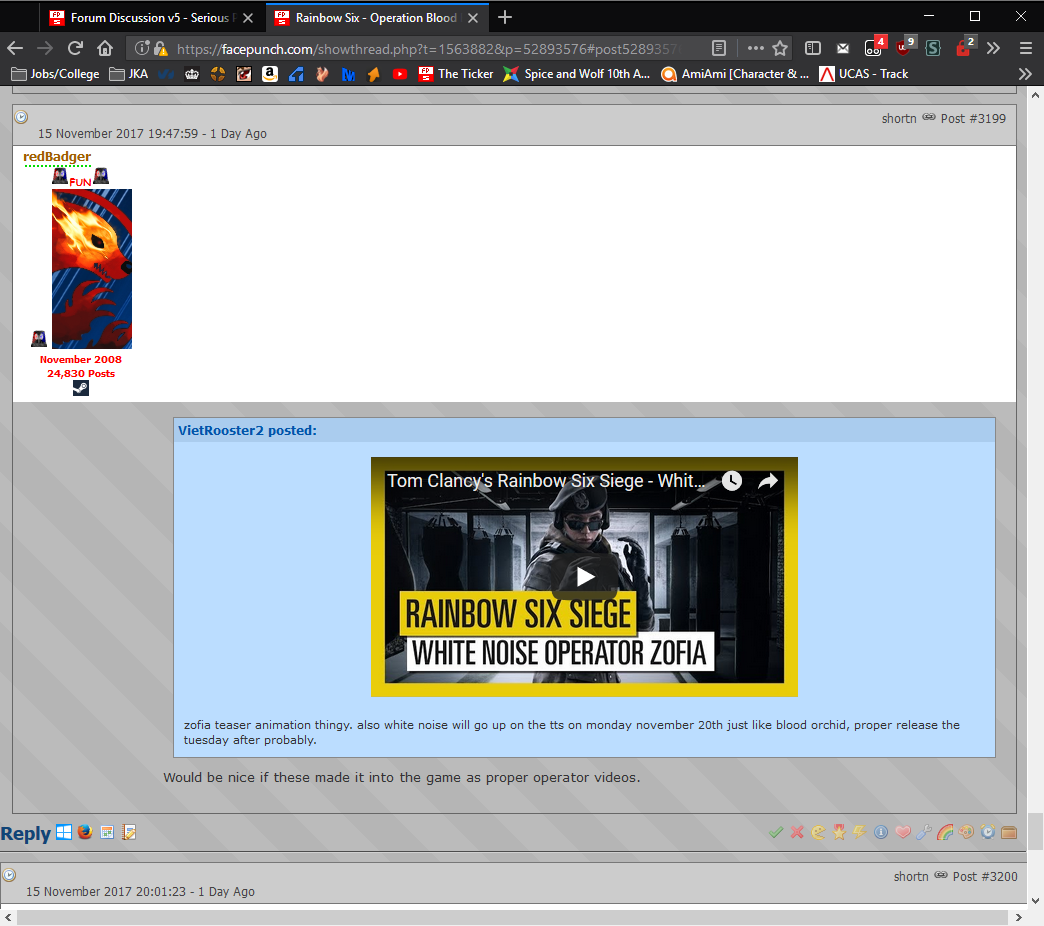Rate the post Winner with the medal
This screenshot has height=926, width=1044.
(839, 832)
